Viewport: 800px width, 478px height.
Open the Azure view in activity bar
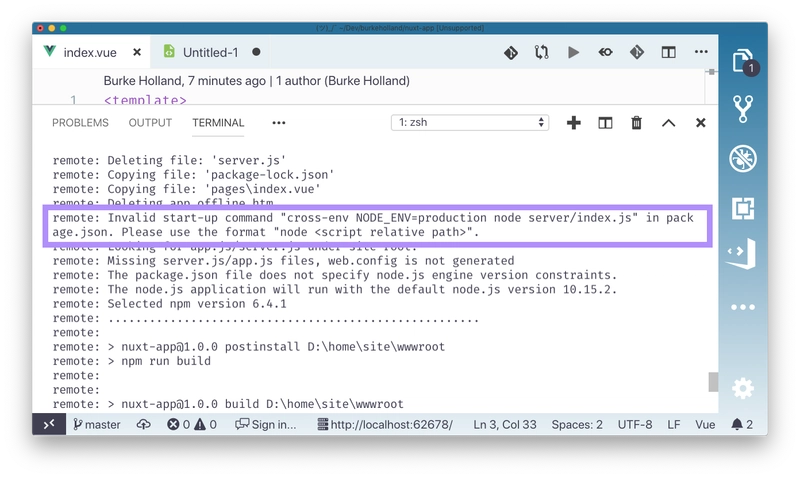(742, 256)
